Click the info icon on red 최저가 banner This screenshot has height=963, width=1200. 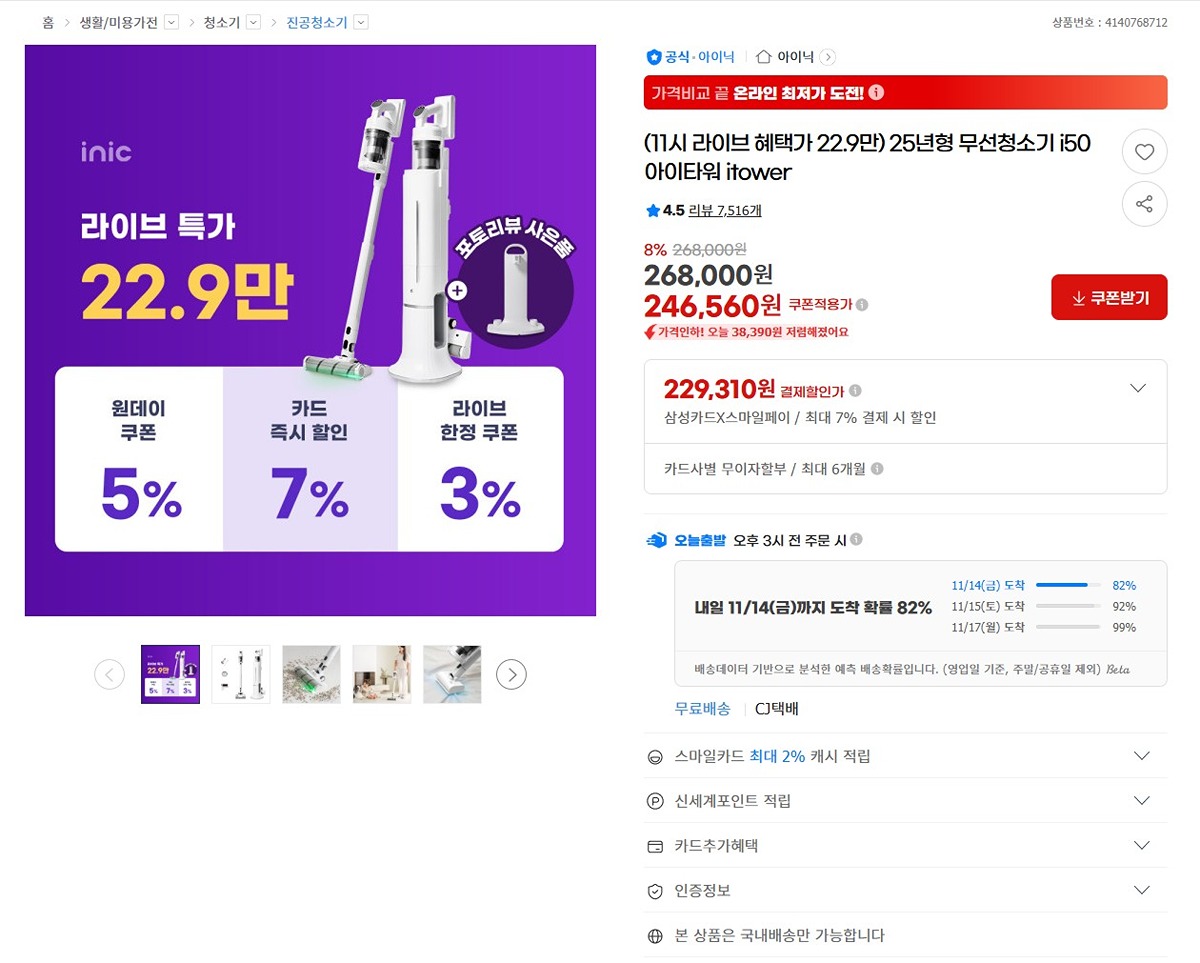pyautogui.click(x=876, y=93)
